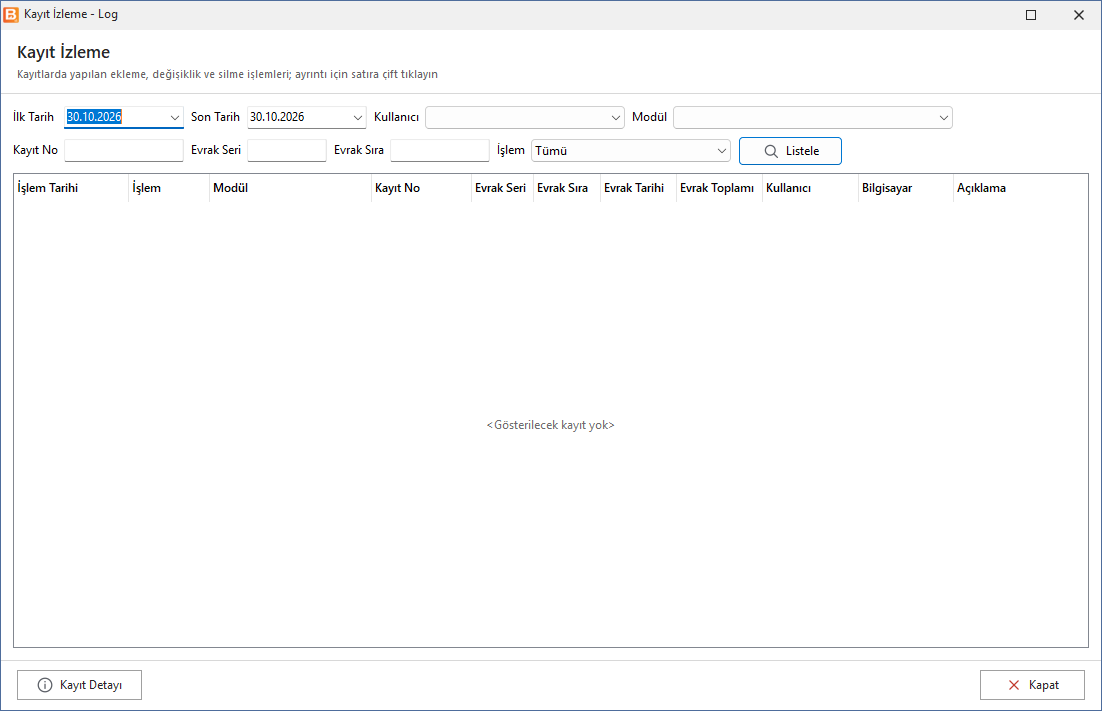Expand the Modül dropdown list
Image resolution: width=1102 pixels, height=711 pixels.
[943, 117]
